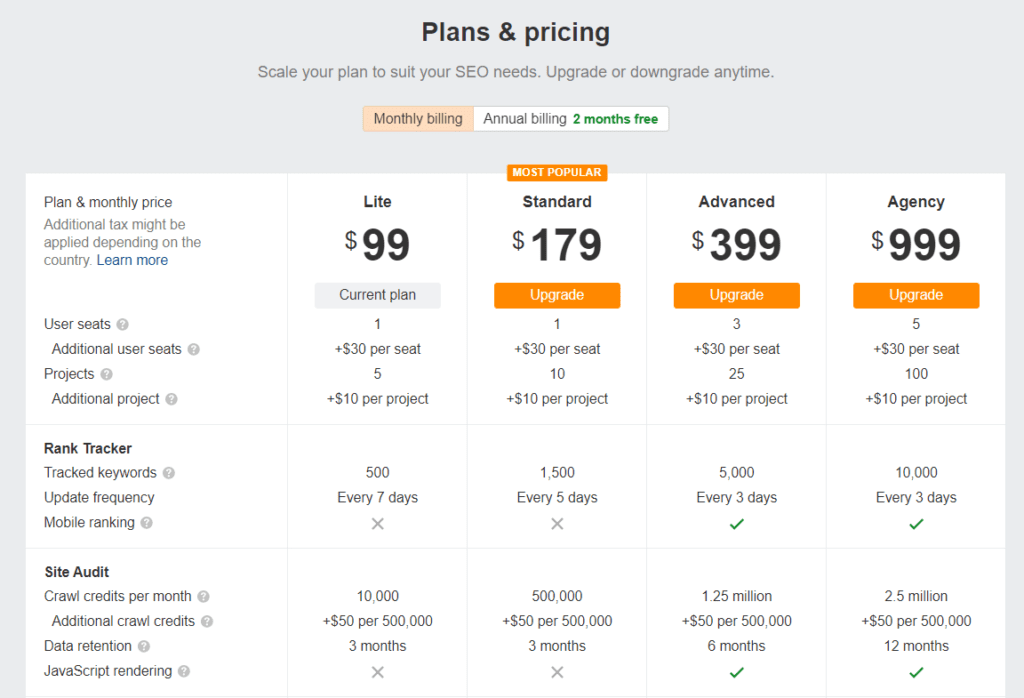This screenshot has width=1024, height=698.
Task: Select the MOST POPULAR badge above Standard
Action: coord(557,172)
